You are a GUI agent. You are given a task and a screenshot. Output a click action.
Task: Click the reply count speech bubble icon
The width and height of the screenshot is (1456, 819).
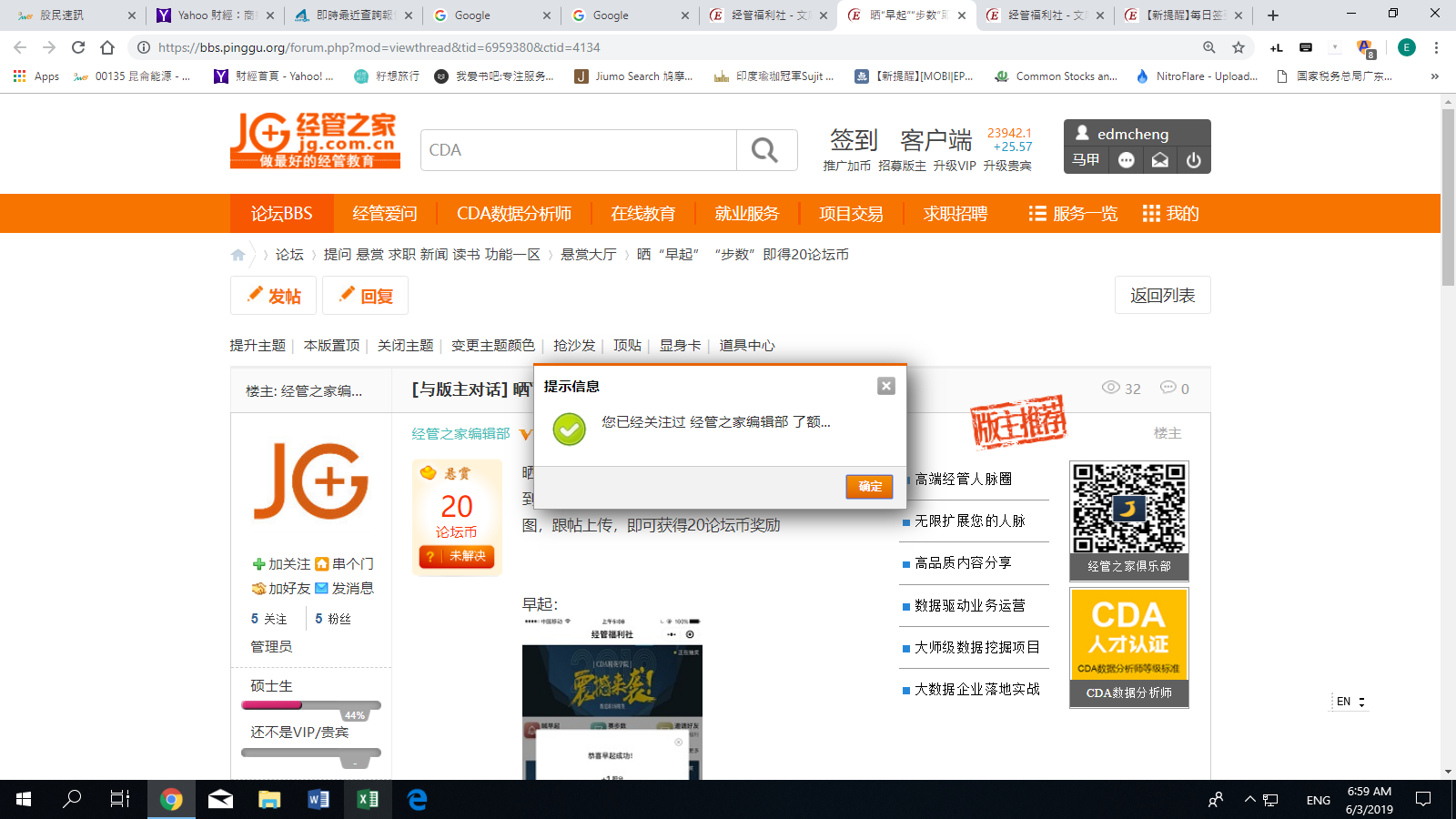click(1168, 388)
